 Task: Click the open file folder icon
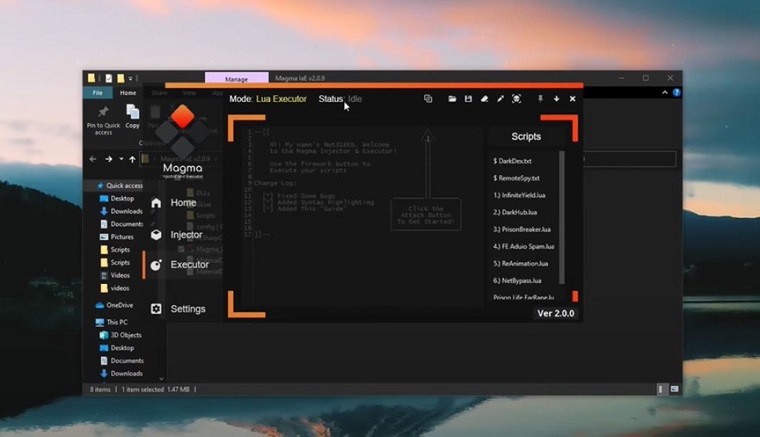(452, 99)
